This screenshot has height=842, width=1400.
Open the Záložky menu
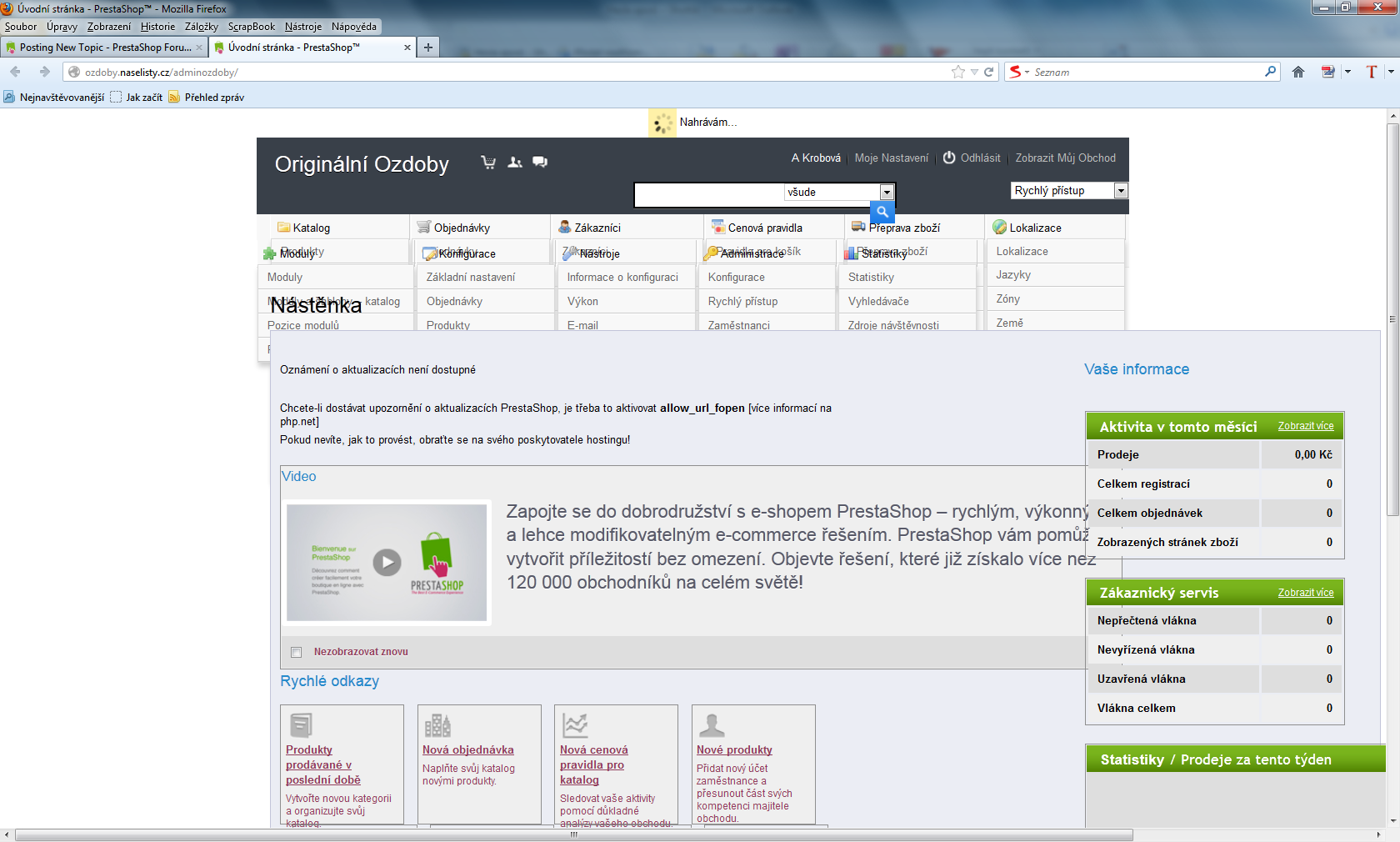[x=202, y=27]
